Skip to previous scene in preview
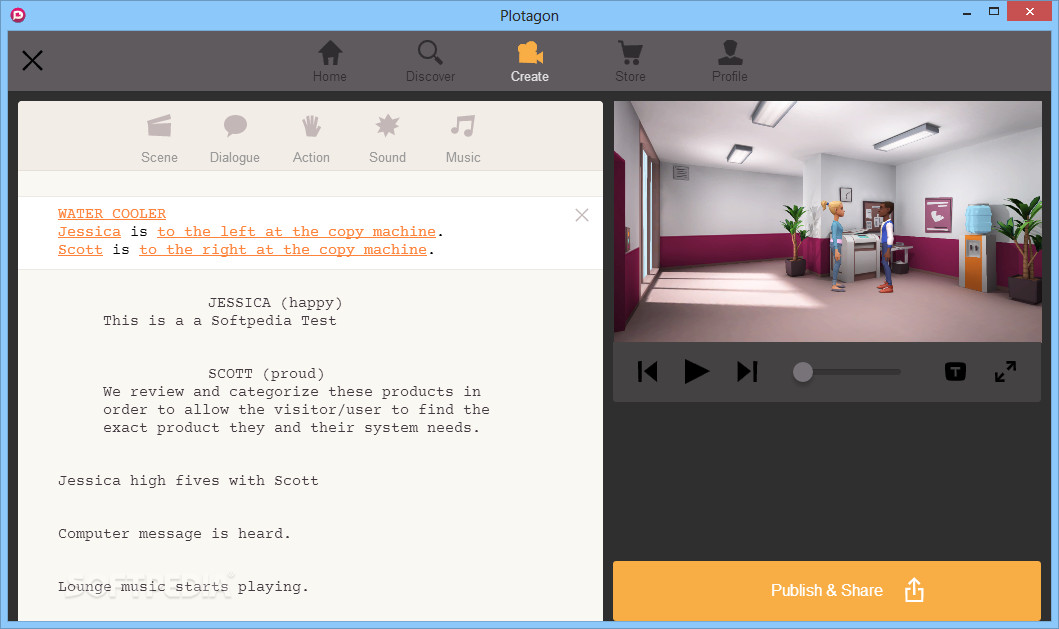The height and width of the screenshot is (629, 1059). click(x=647, y=372)
